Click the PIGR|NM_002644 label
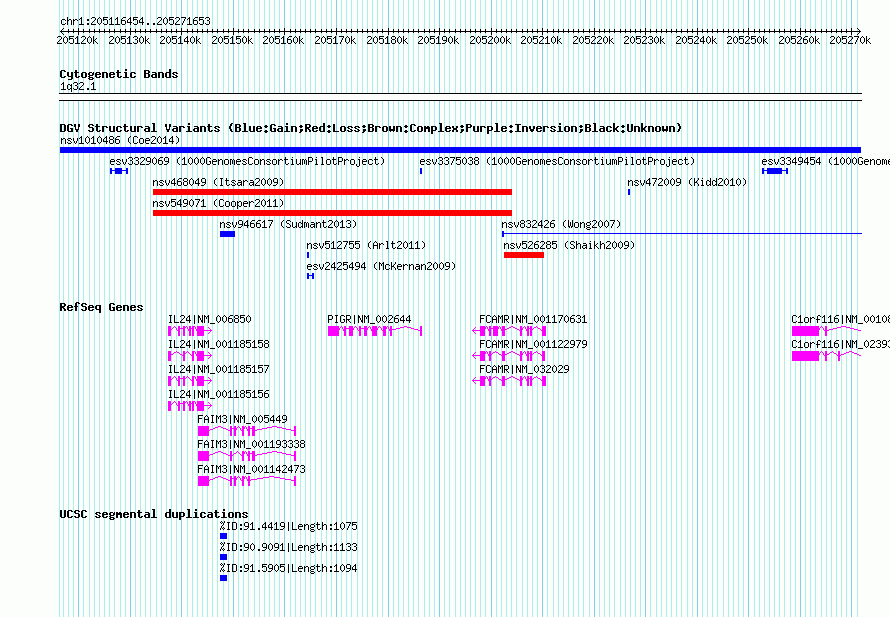 point(369,319)
